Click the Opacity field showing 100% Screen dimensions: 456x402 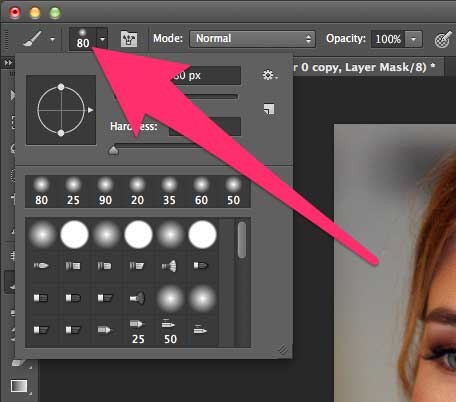[388, 39]
